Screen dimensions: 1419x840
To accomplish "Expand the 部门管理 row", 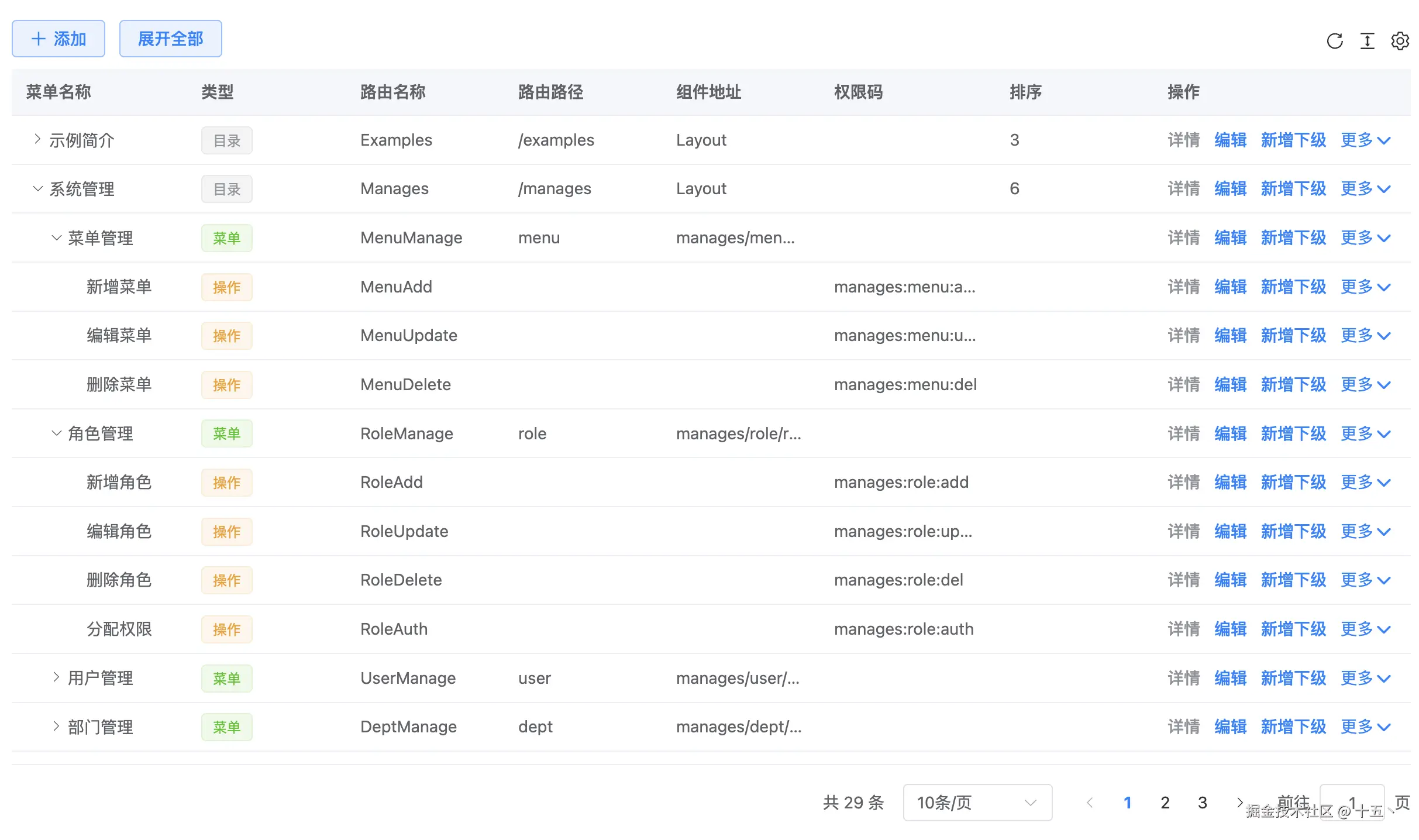I will (56, 726).
